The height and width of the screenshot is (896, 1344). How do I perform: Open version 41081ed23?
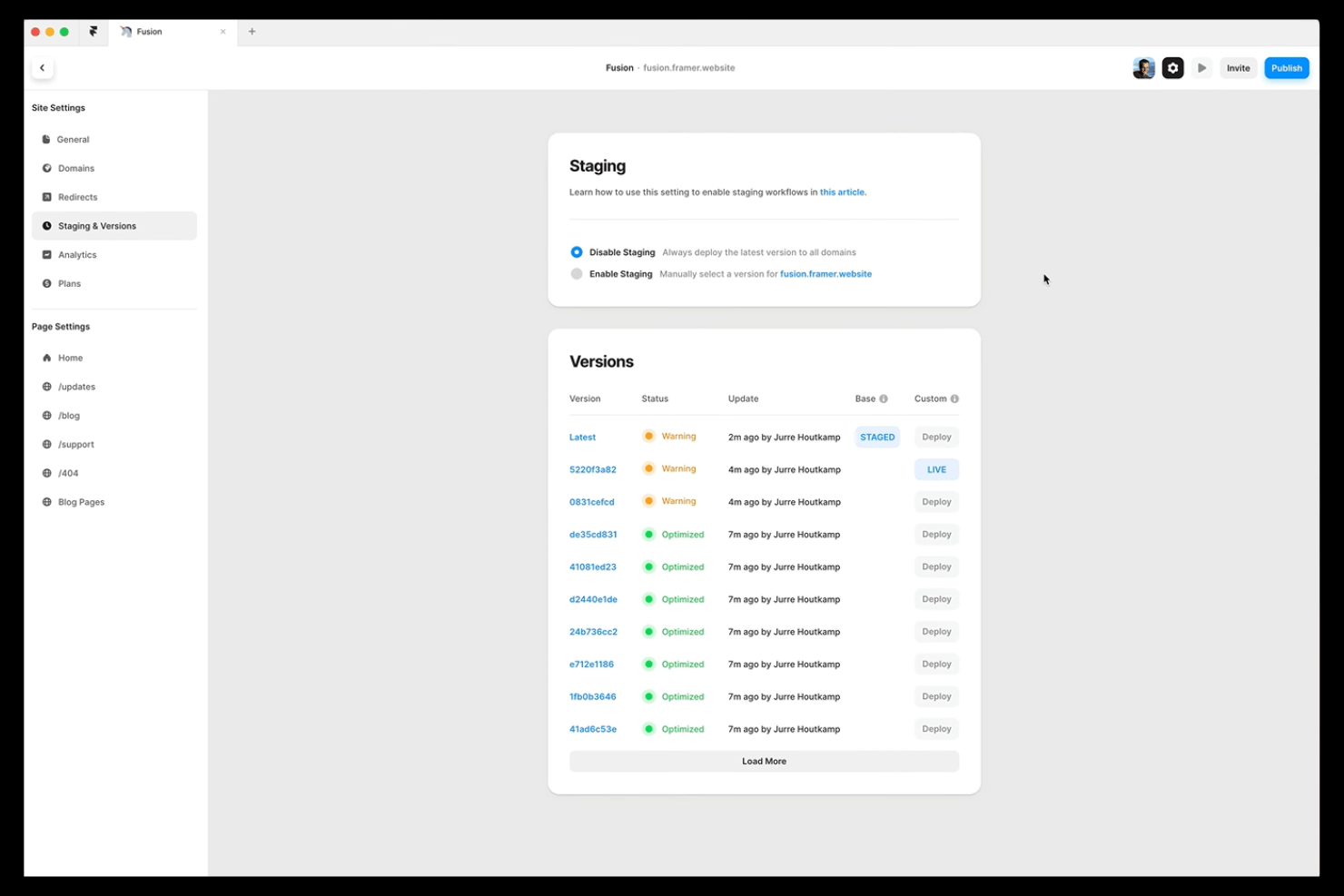592,567
